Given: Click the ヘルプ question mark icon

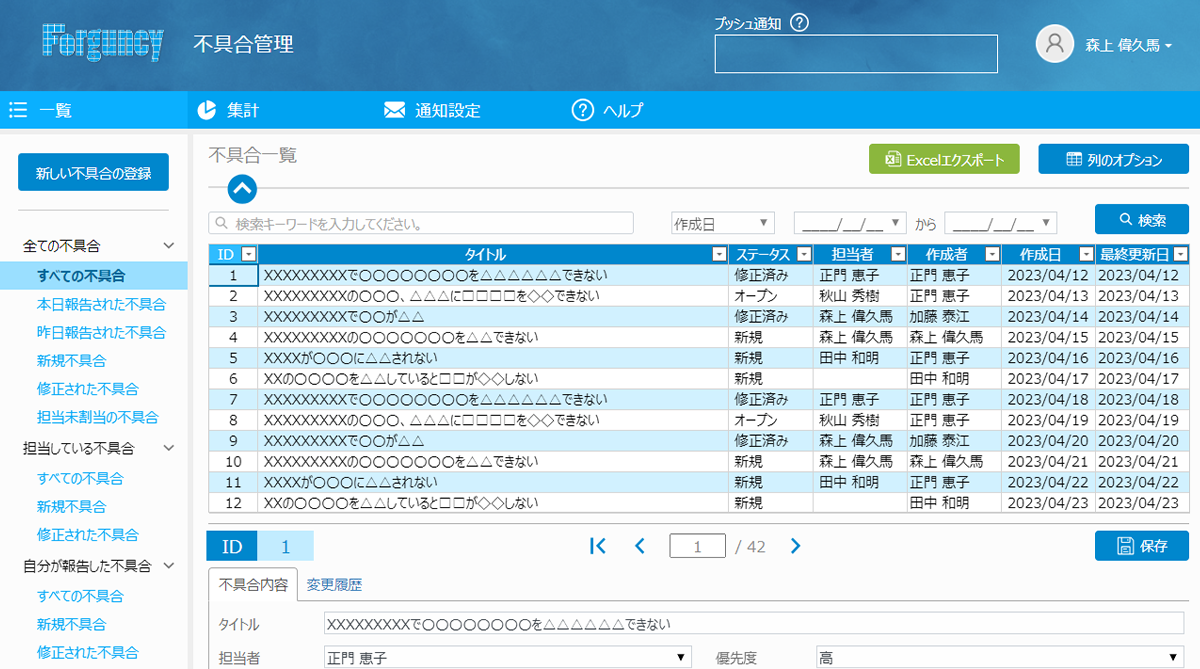Looking at the screenshot, I should click(x=583, y=110).
